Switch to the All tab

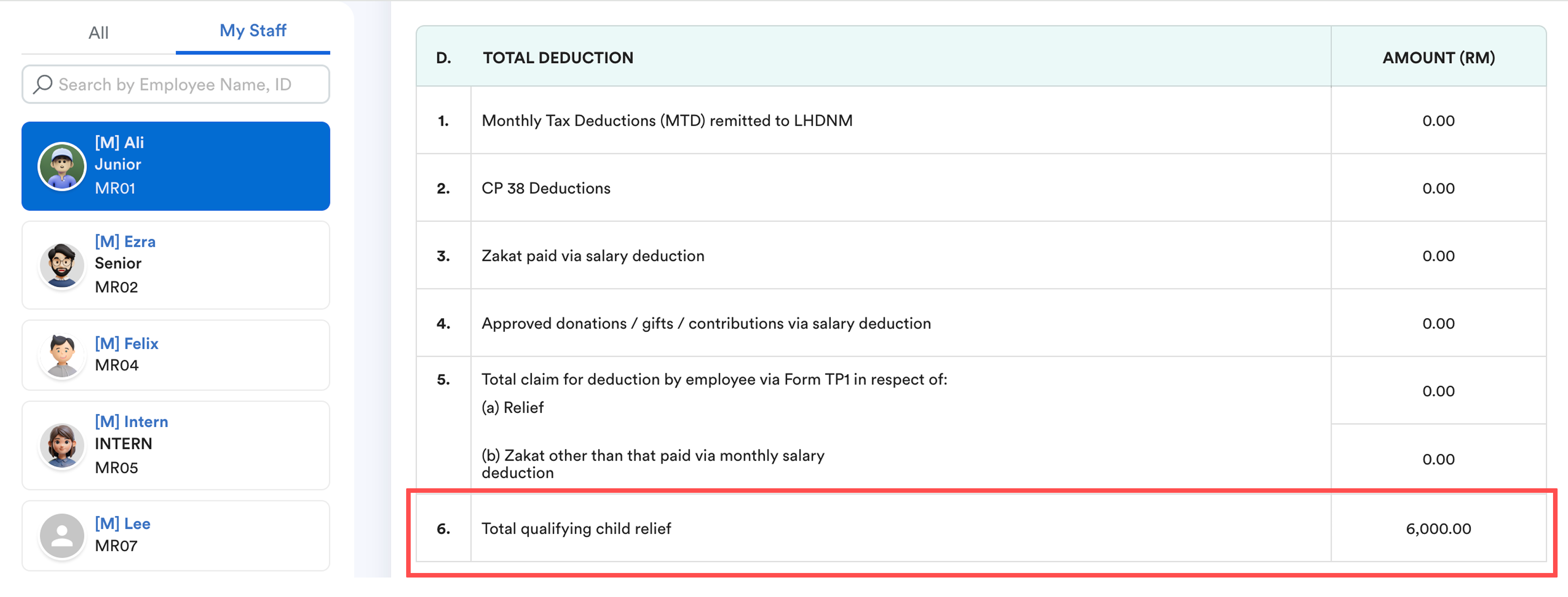click(98, 33)
